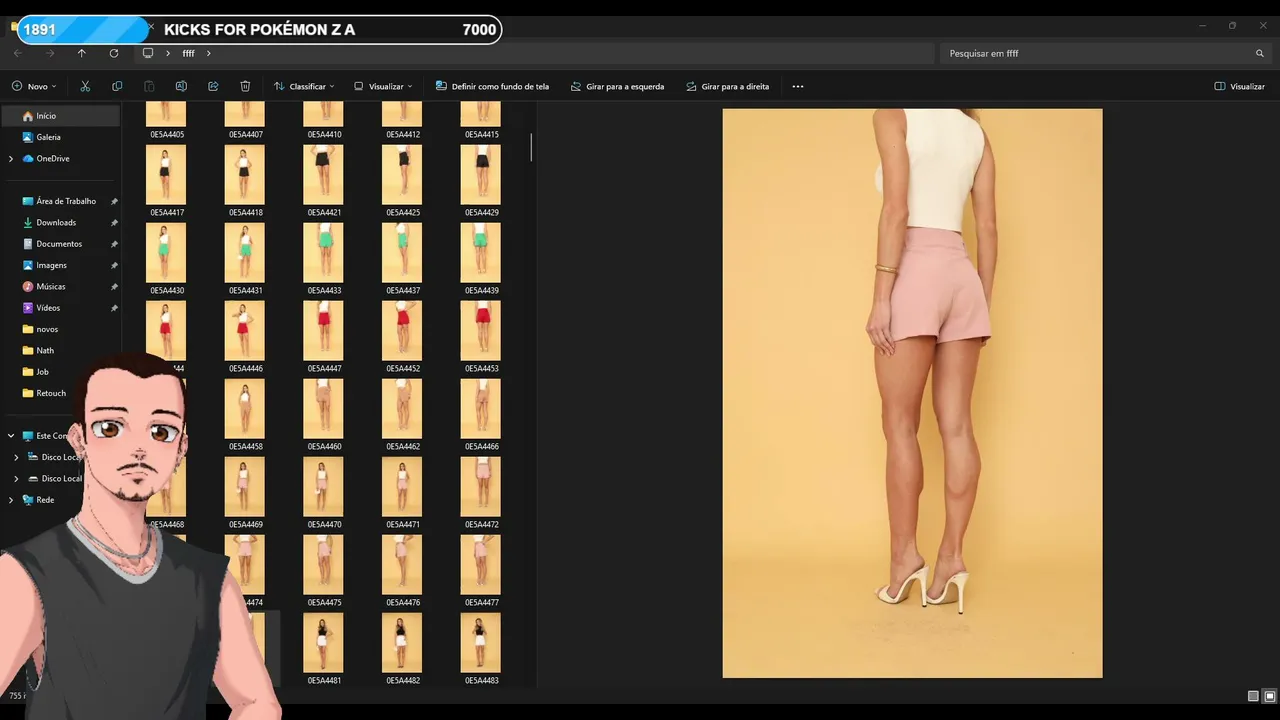This screenshot has width=1280, height=720.
Task: Click the ffff breadcrumb in the address bar
Action: (188, 53)
